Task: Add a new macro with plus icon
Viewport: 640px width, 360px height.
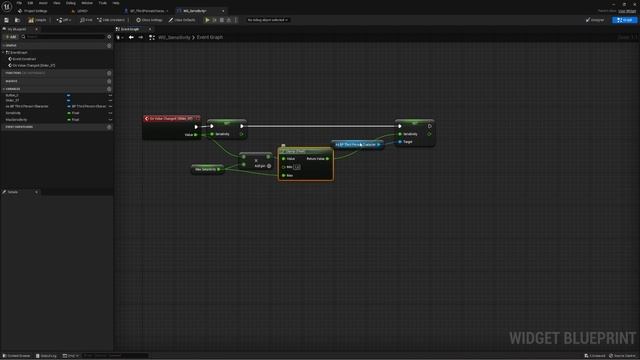Action: pyautogui.click(x=109, y=81)
